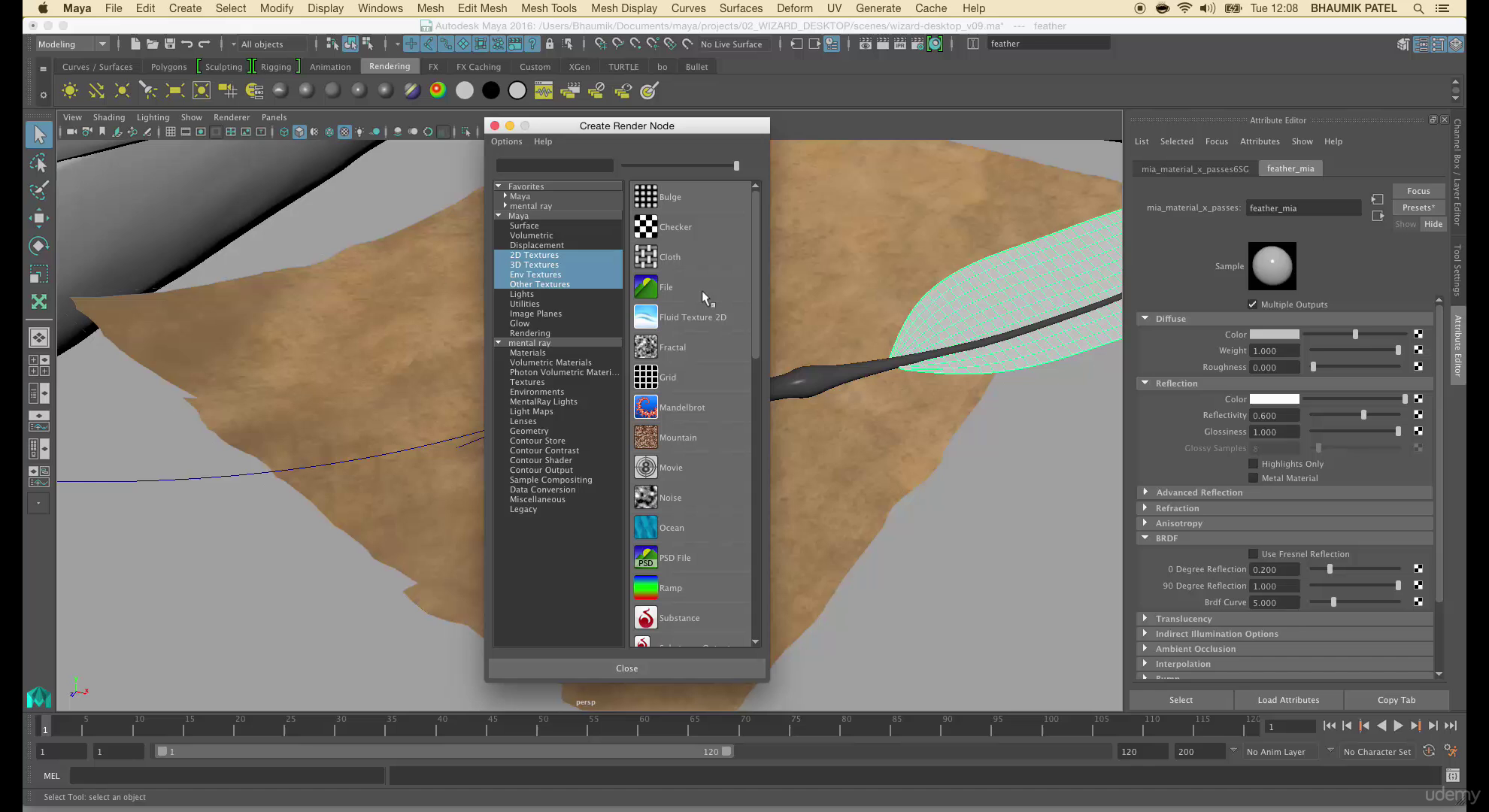Choose the Movie texture icon
Screen dimensions: 1489x812
point(645,467)
